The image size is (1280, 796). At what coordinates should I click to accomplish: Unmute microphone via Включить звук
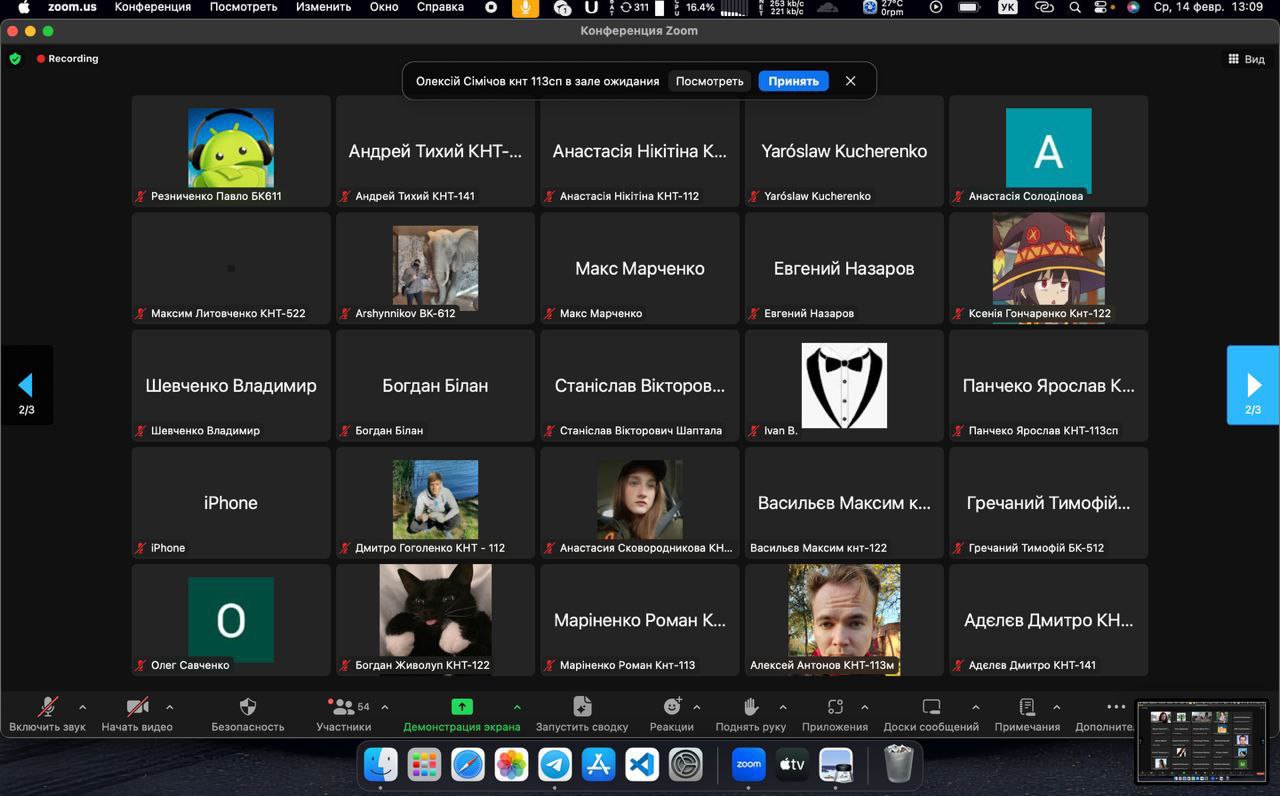[47, 715]
